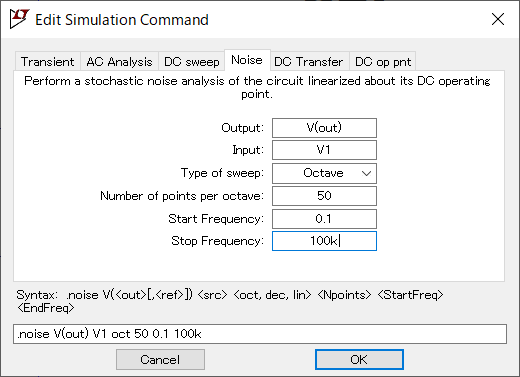This screenshot has width=520, height=377.
Task: Click the Syntax help text line
Action: tap(230, 301)
